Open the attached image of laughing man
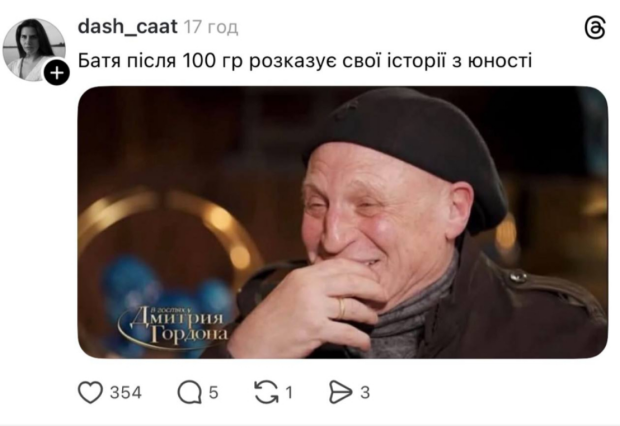The image size is (620, 426). [342, 222]
